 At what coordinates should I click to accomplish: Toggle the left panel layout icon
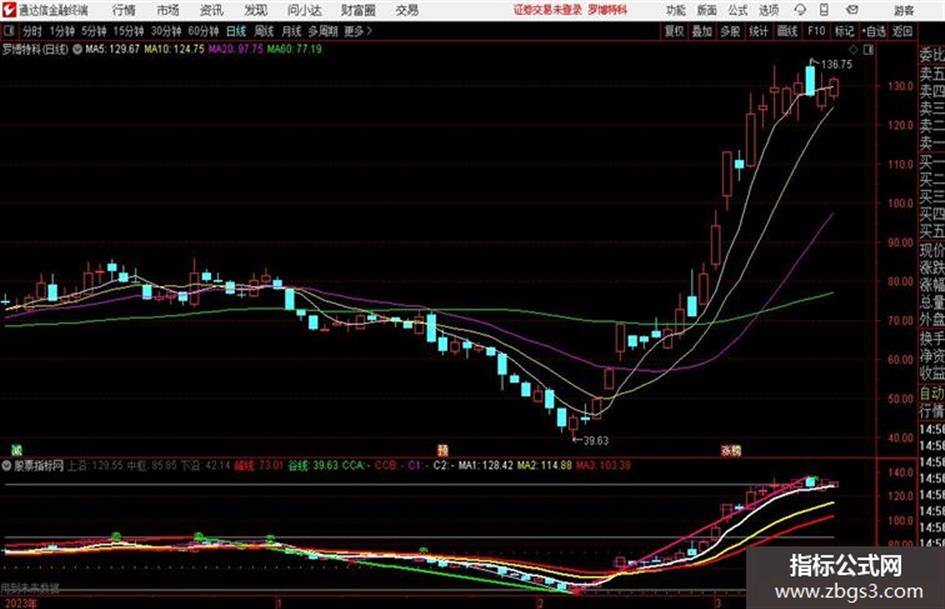click(8, 31)
